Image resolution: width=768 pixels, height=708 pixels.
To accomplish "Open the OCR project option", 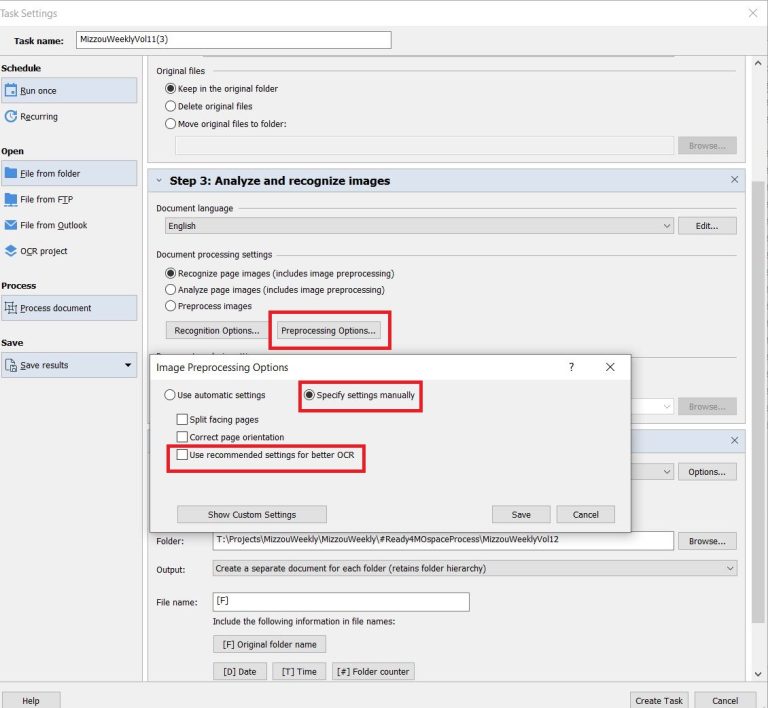I will point(12,251).
